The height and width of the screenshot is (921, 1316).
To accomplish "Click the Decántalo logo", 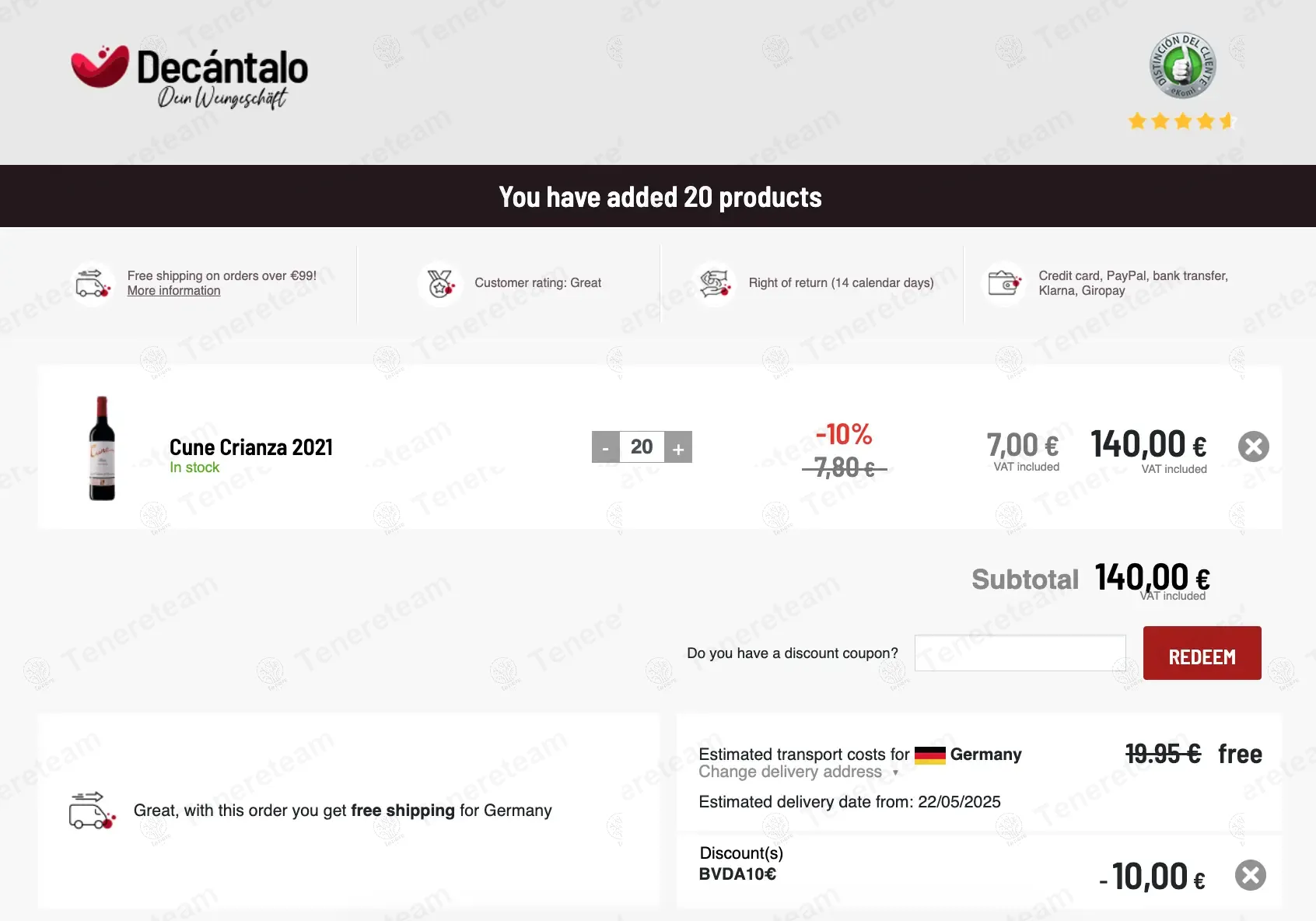I will (x=189, y=77).
